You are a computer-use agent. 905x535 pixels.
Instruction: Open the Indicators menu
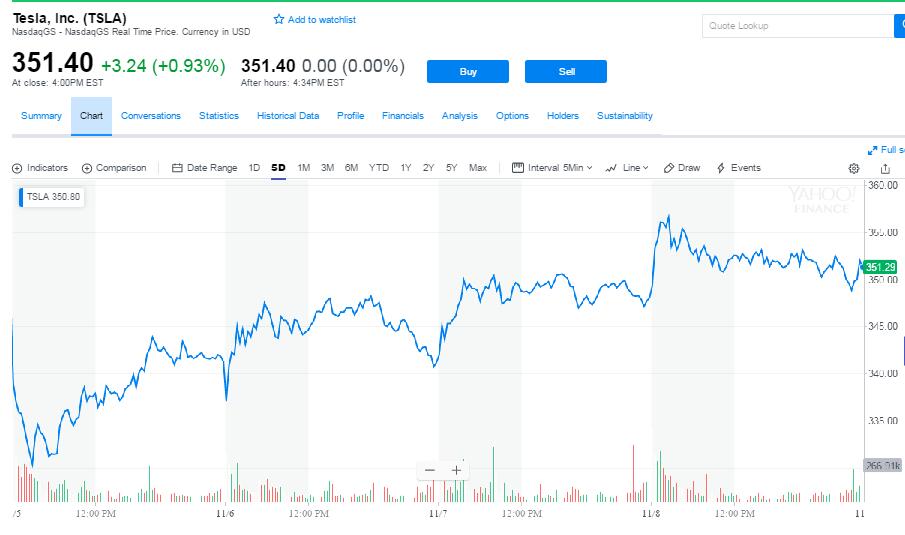40,168
